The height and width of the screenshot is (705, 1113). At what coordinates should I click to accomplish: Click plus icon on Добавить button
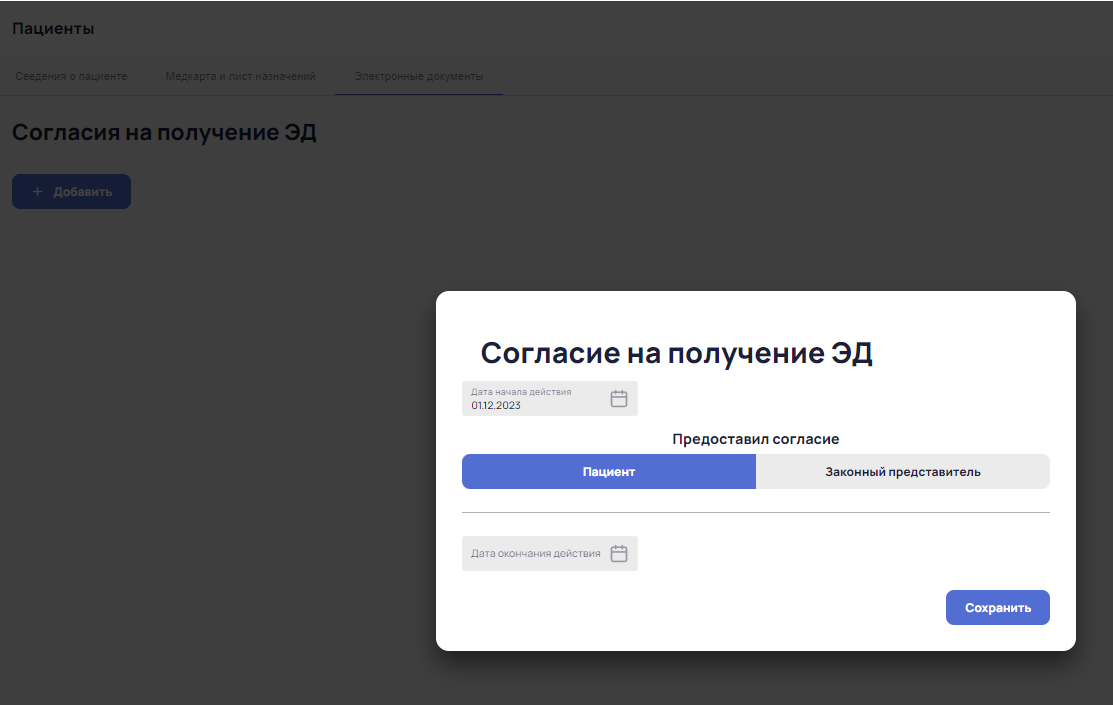(38, 192)
